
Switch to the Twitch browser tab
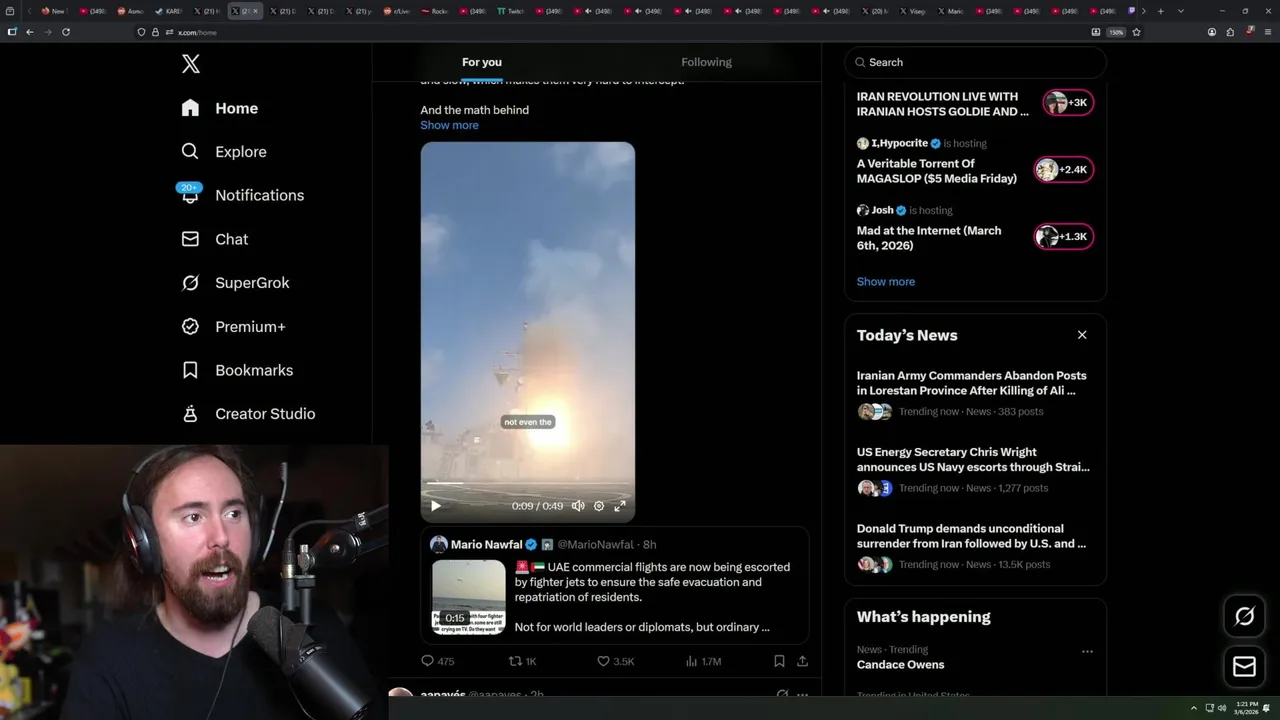pyautogui.click(x=511, y=11)
